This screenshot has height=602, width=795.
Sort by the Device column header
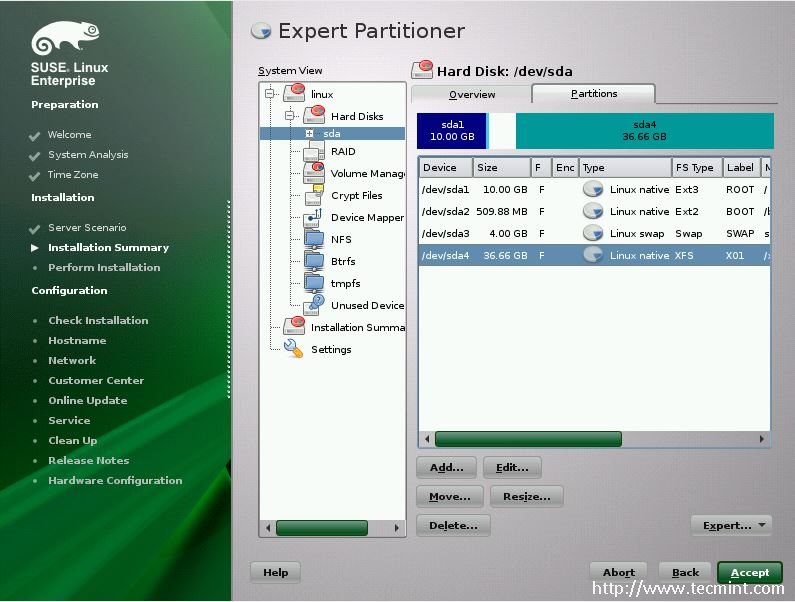point(446,167)
